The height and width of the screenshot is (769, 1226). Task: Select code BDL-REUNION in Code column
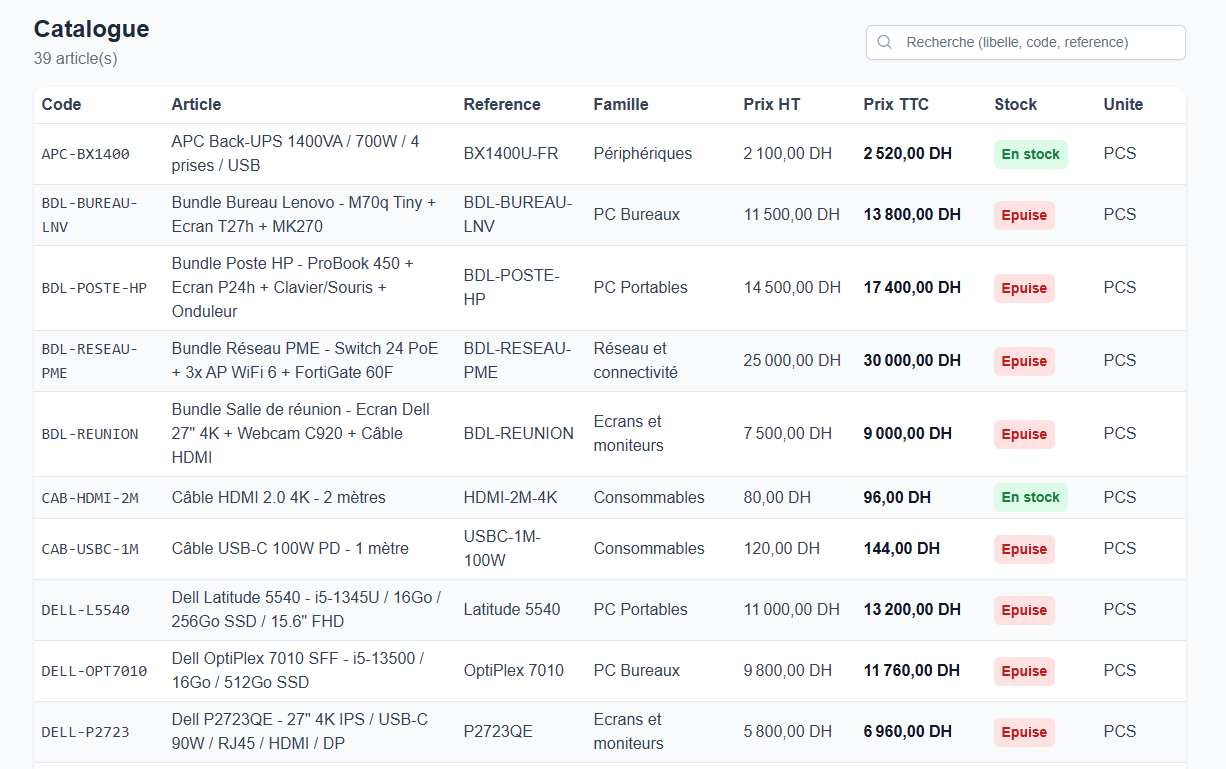point(90,434)
